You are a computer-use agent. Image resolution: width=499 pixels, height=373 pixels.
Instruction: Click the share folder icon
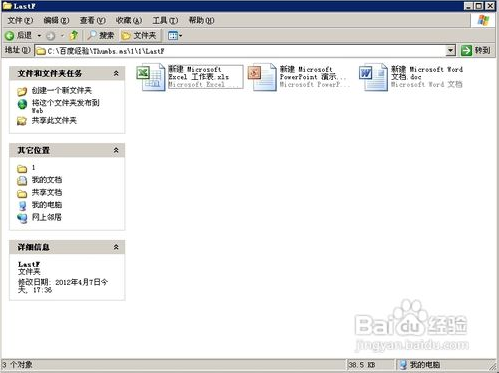pos(22,121)
